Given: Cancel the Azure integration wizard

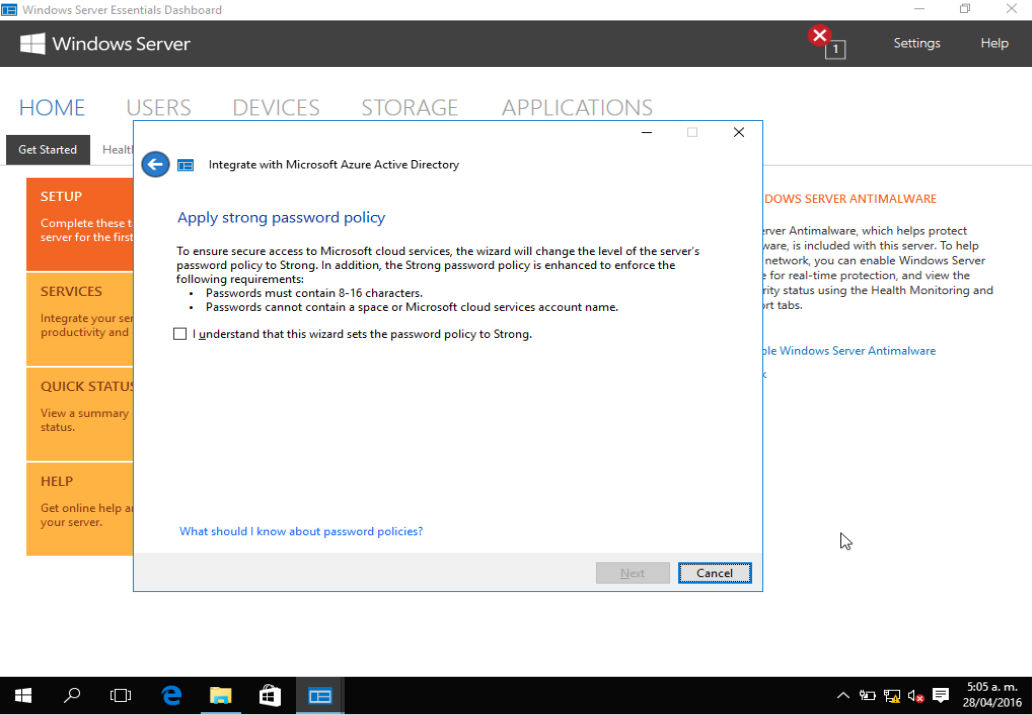Looking at the screenshot, I should (x=714, y=572).
